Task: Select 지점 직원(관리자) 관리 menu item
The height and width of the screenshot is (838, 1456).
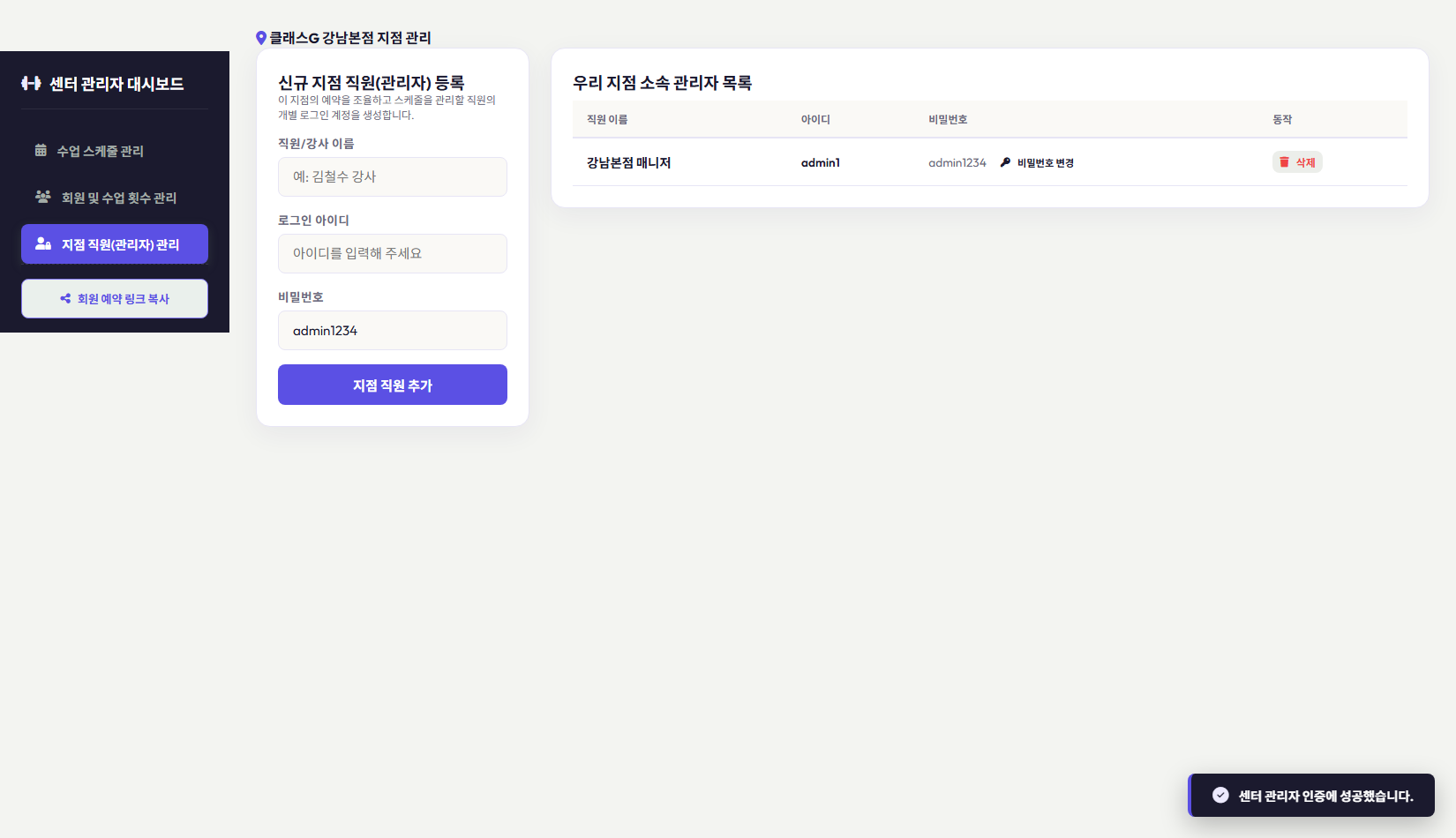Action: coord(115,244)
